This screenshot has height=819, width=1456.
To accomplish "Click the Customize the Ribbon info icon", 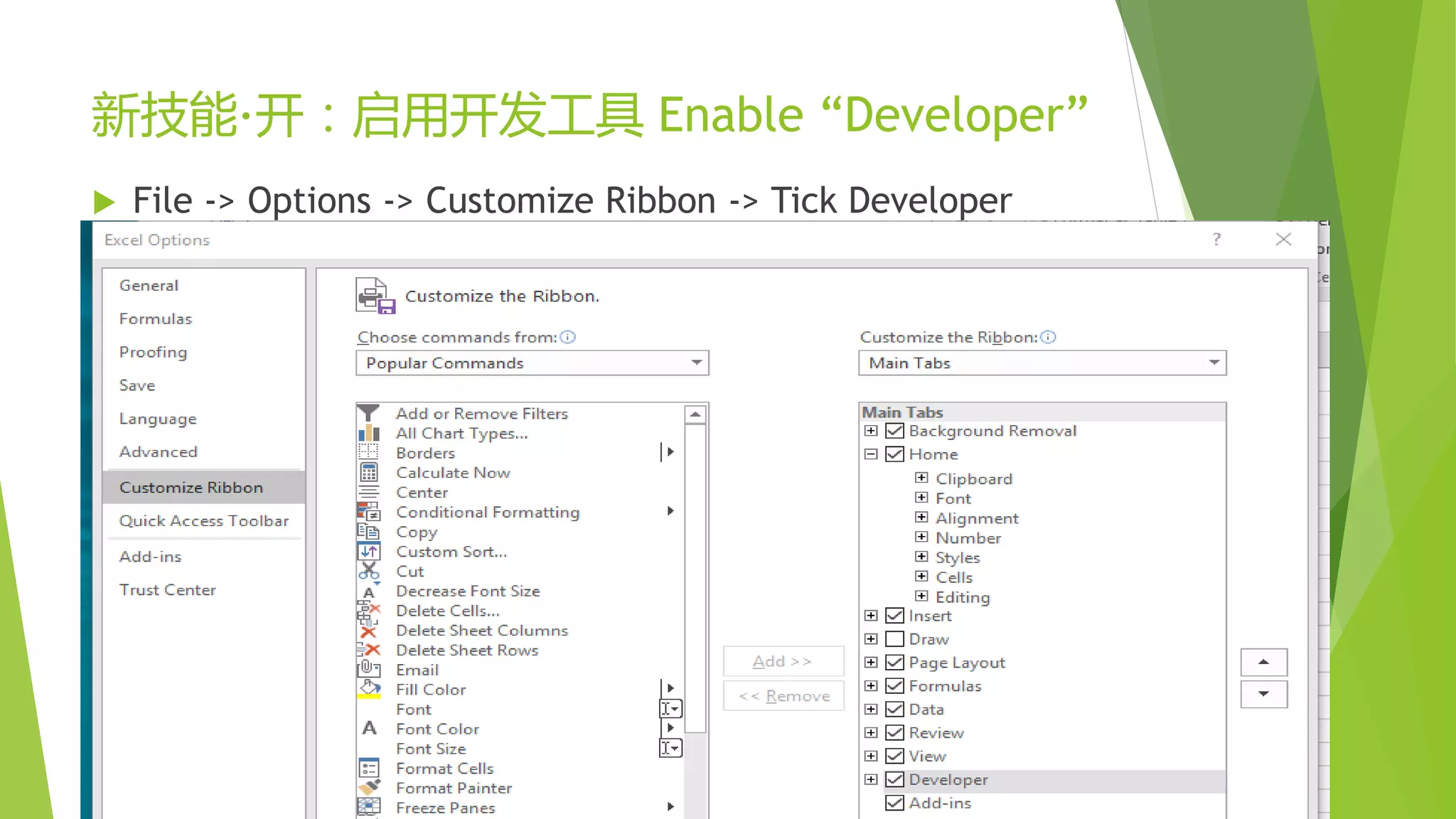I will 1048,337.
